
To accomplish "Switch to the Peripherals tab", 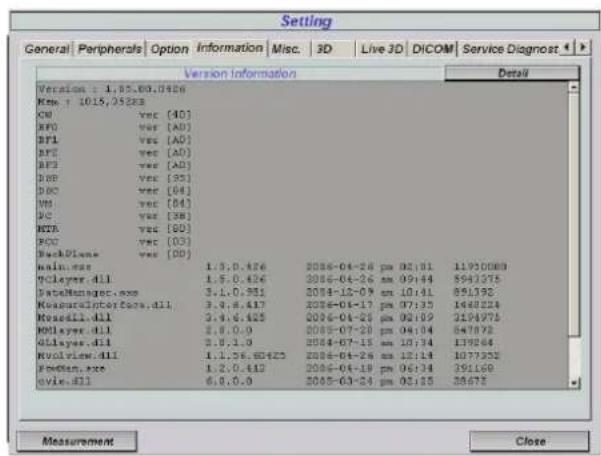I will 109,49.
